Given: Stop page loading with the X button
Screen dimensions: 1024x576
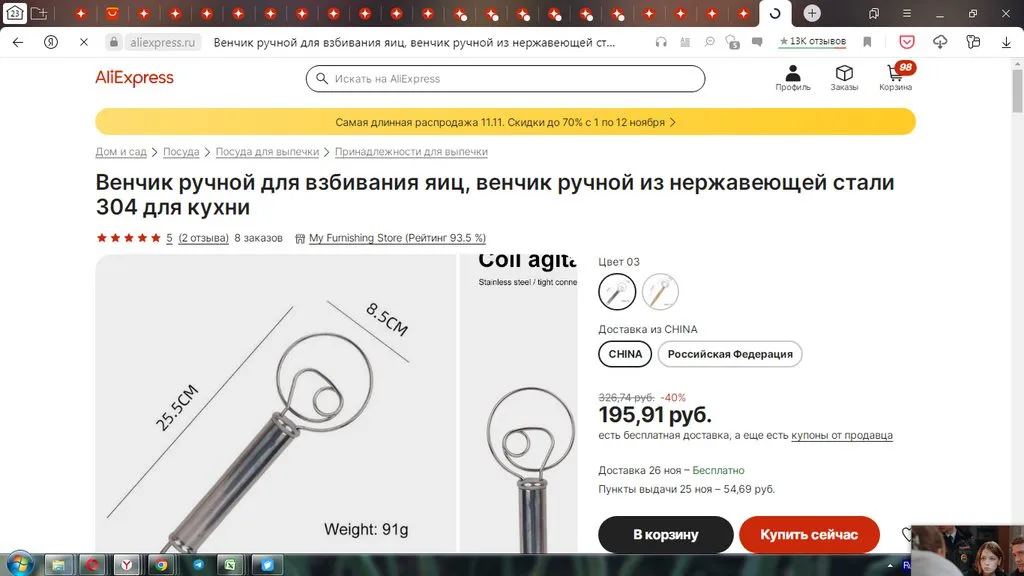Looking at the screenshot, I should 84,43.
